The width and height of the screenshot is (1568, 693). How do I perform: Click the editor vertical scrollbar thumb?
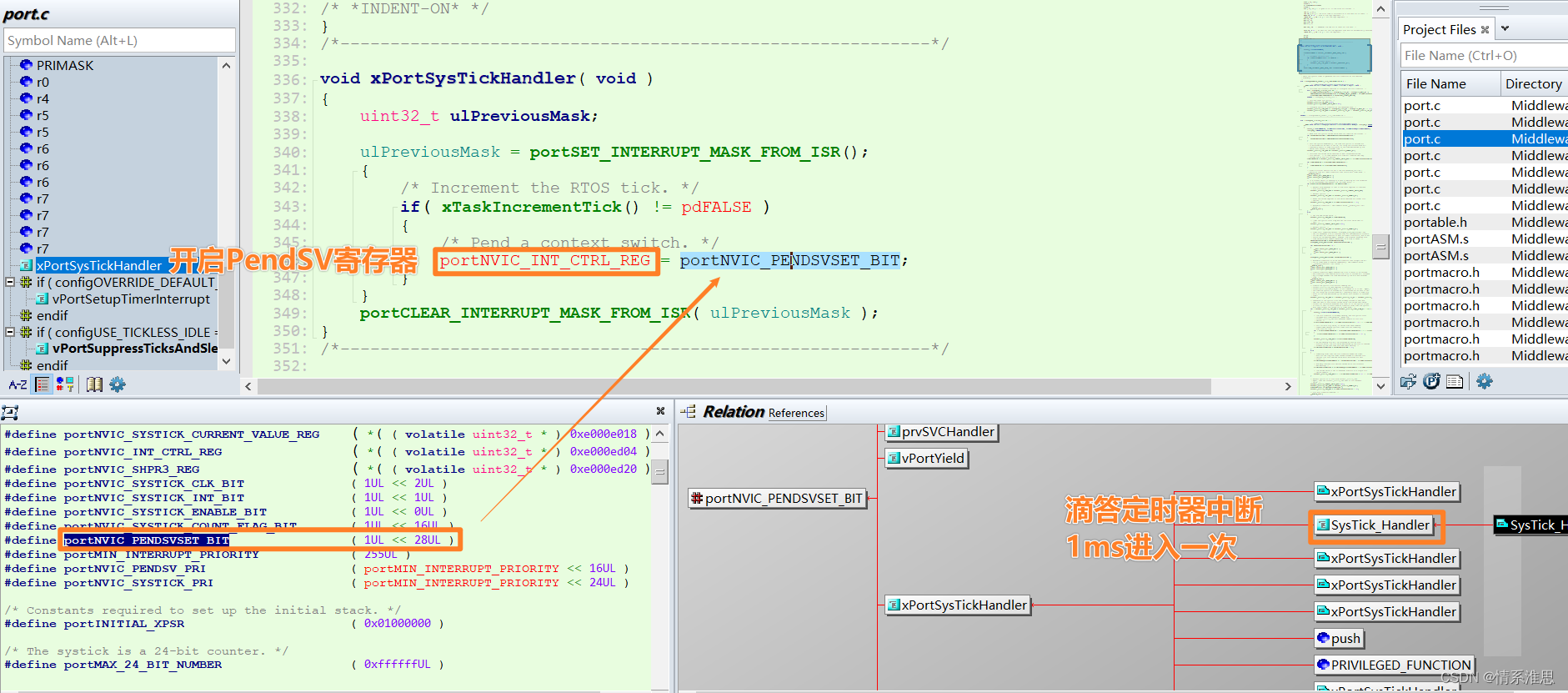tap(1381, 247)
